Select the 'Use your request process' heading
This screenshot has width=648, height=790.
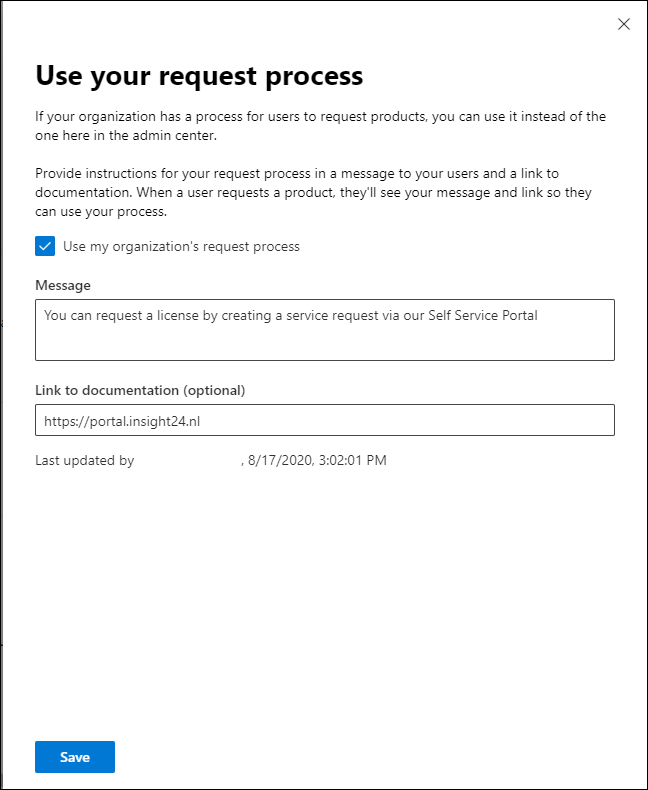pos(199,76)
